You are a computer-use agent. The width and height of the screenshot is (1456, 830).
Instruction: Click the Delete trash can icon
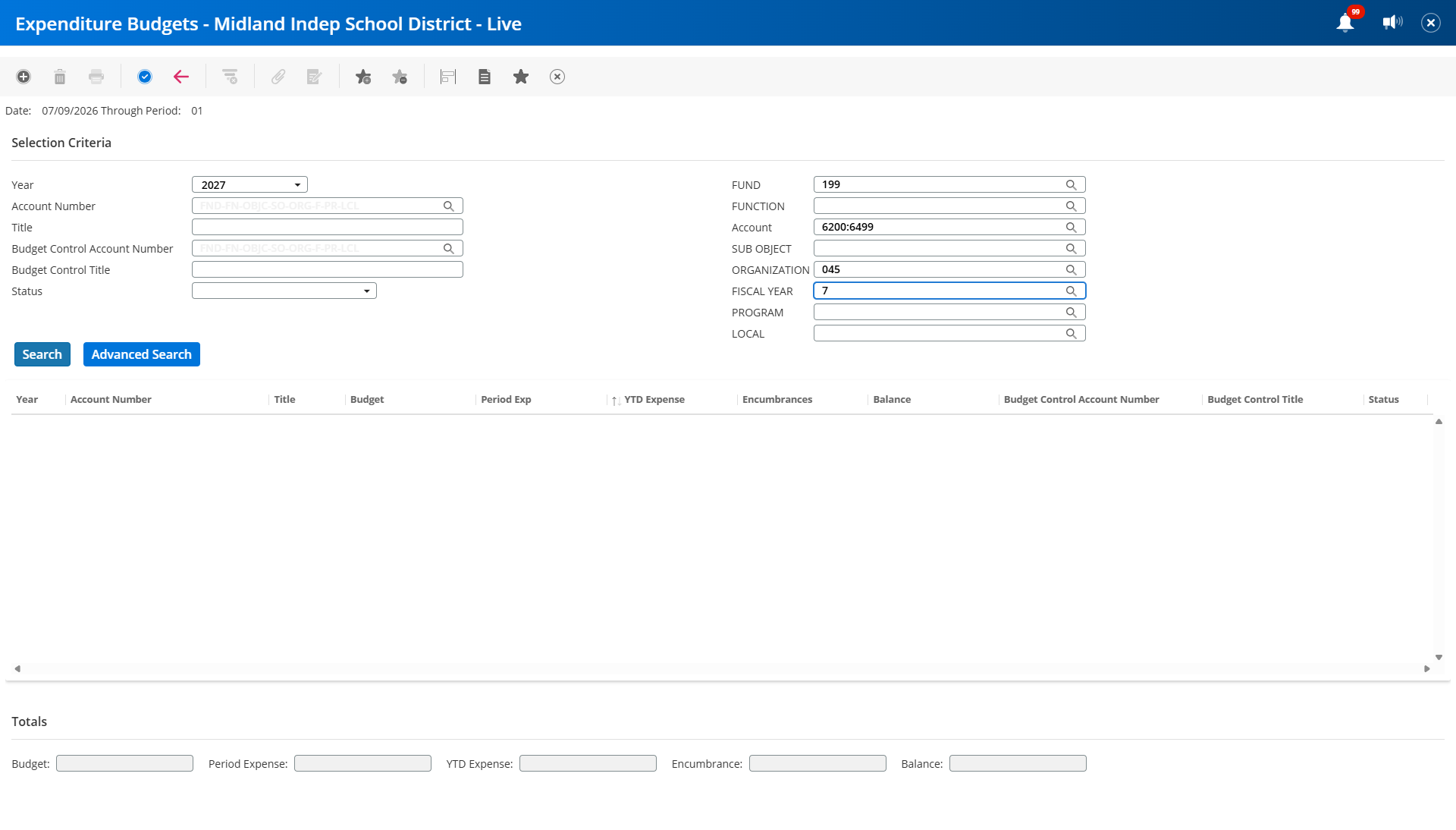pyautogui.click(x=60, y=77)
